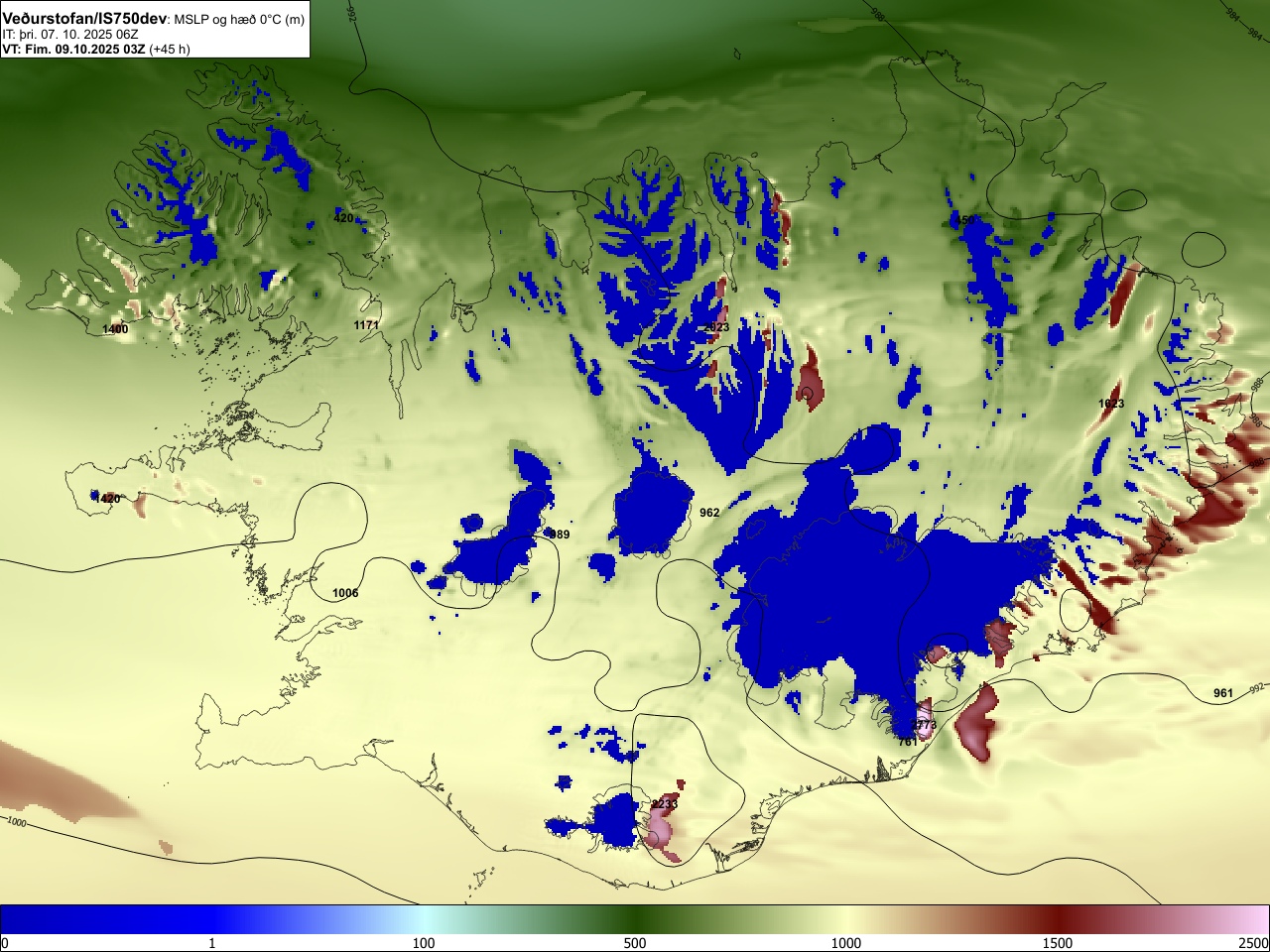This screenshot has height=952, width=1270.
Task: Click the "2500" tick on the color scale
Action: 1253,943
